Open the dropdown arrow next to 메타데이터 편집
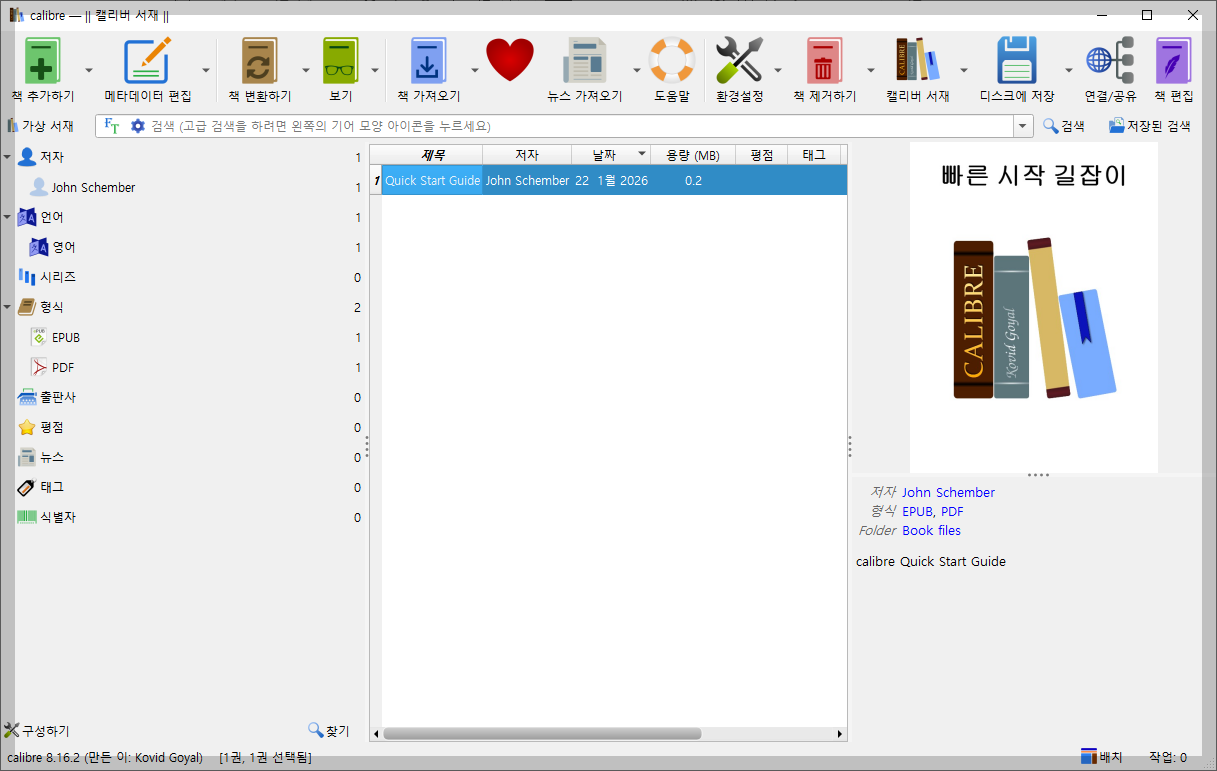 point(206,70)
